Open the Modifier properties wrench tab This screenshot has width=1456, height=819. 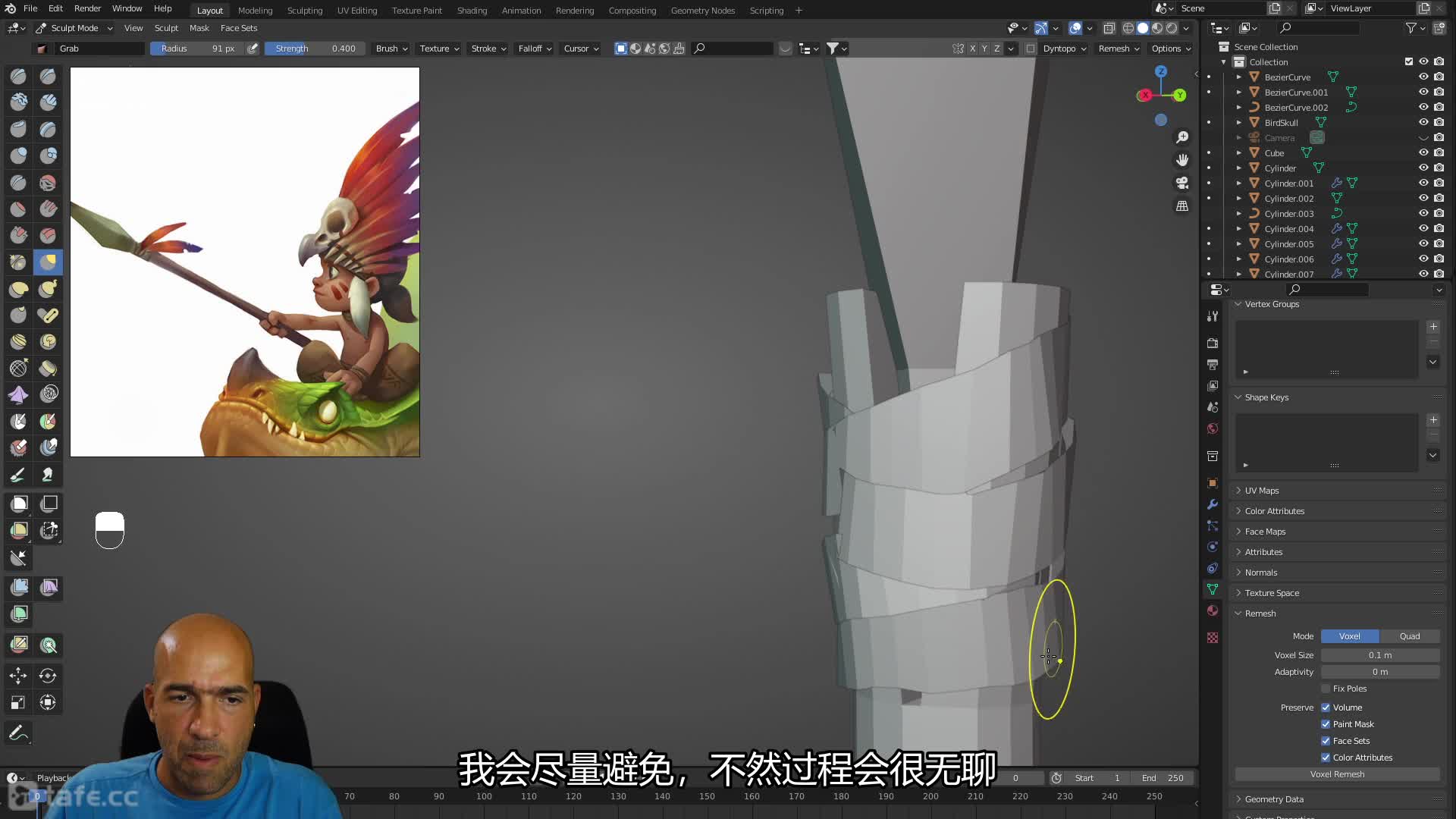click(x=1213, y=504)
